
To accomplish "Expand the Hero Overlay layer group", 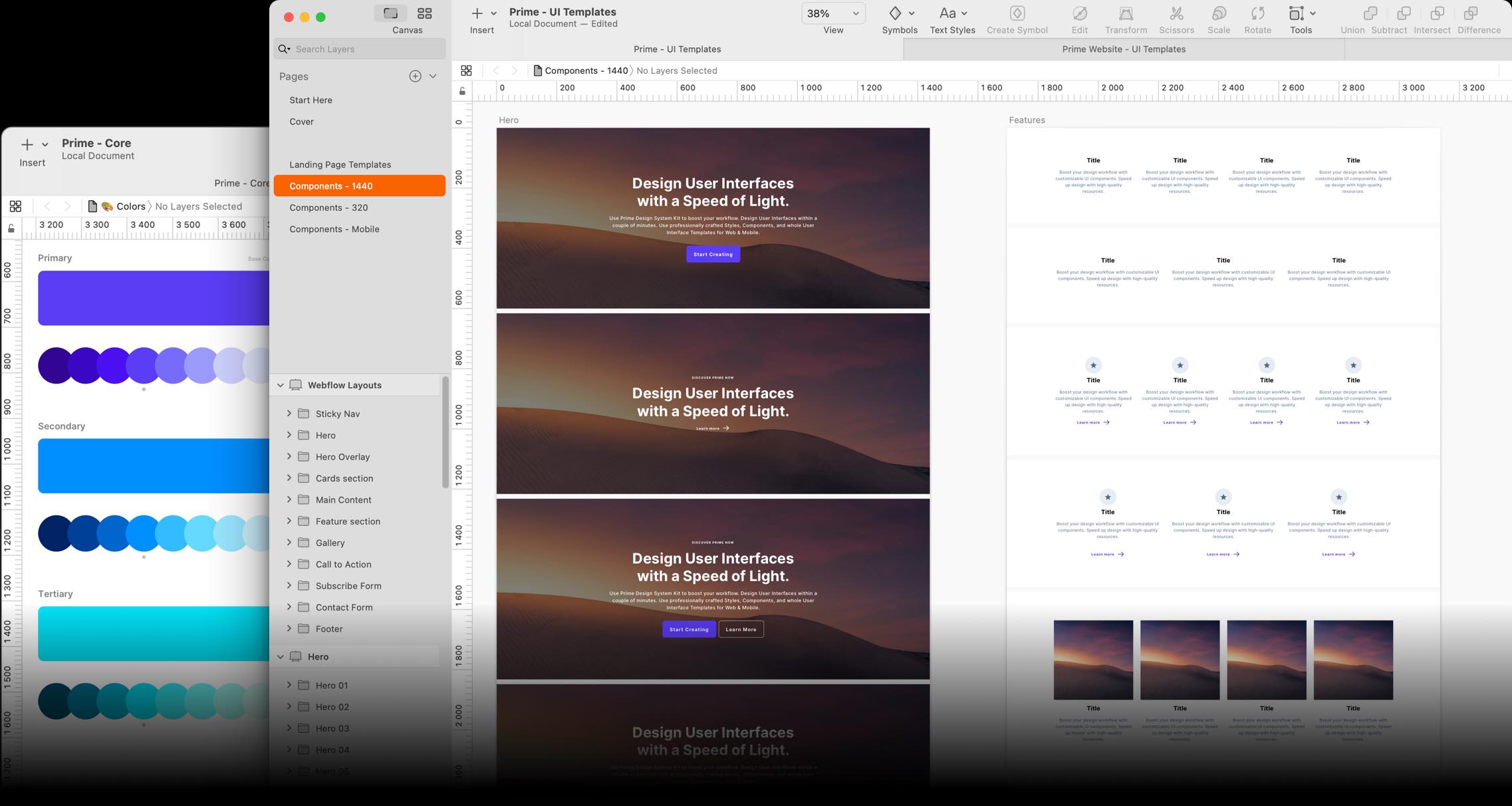I will pos(289,456).
